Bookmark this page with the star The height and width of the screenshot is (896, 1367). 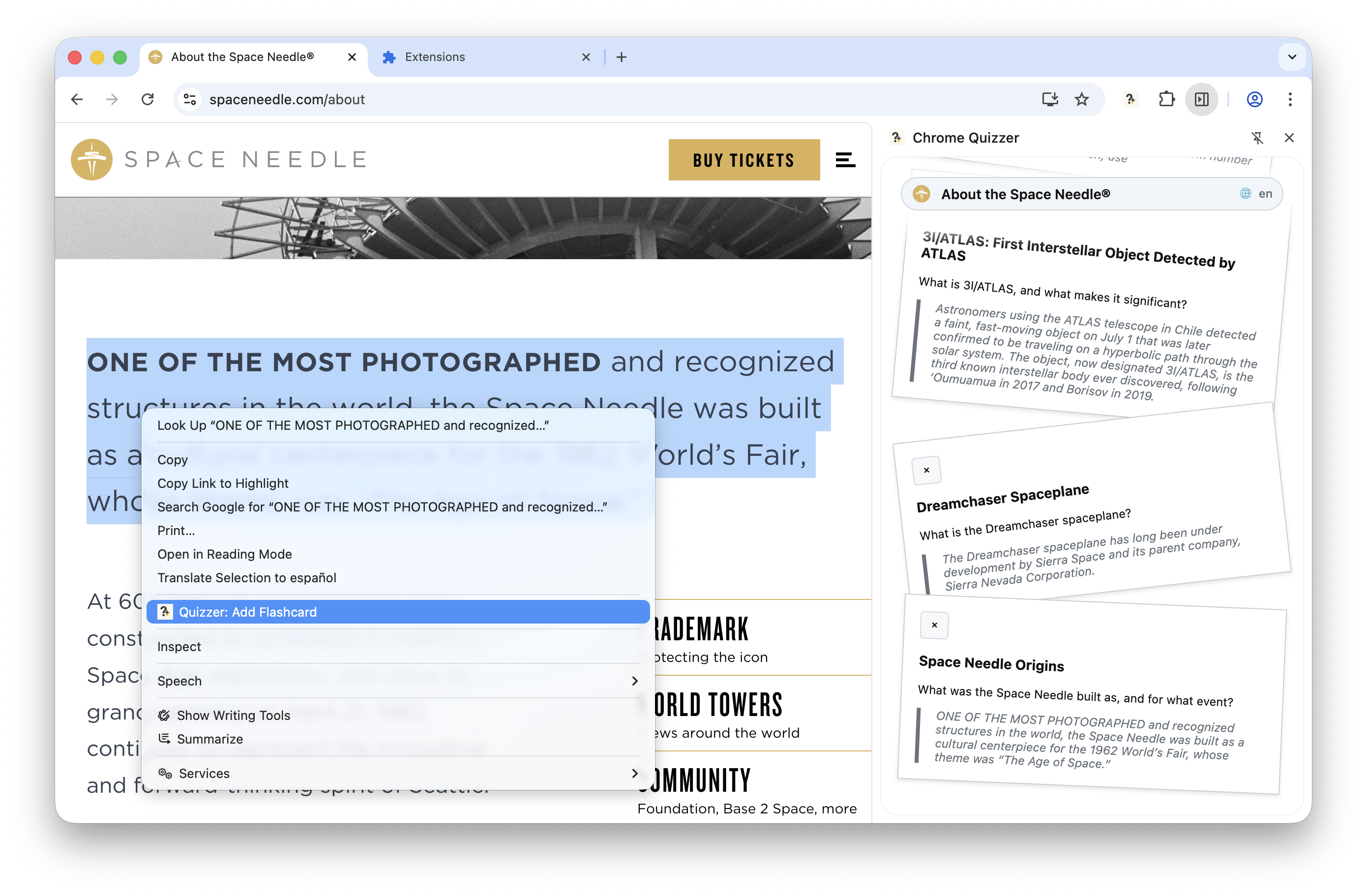pos(1081,99)
